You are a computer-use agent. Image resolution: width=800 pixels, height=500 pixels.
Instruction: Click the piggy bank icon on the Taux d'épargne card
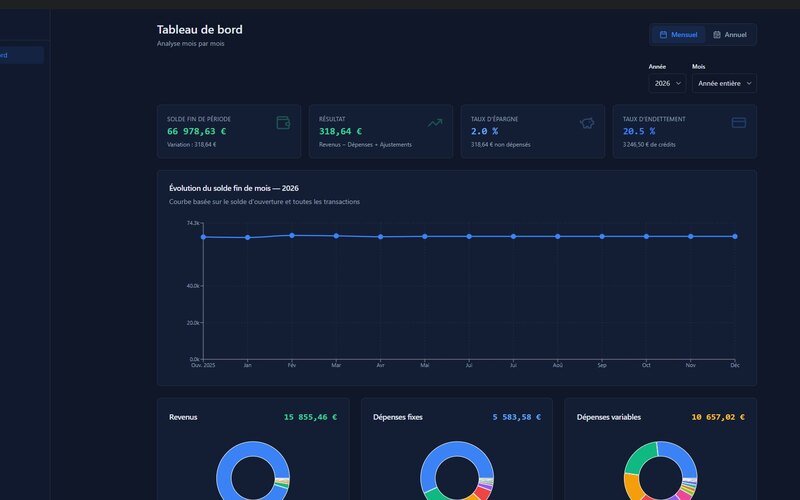click(x=587, y=123)
